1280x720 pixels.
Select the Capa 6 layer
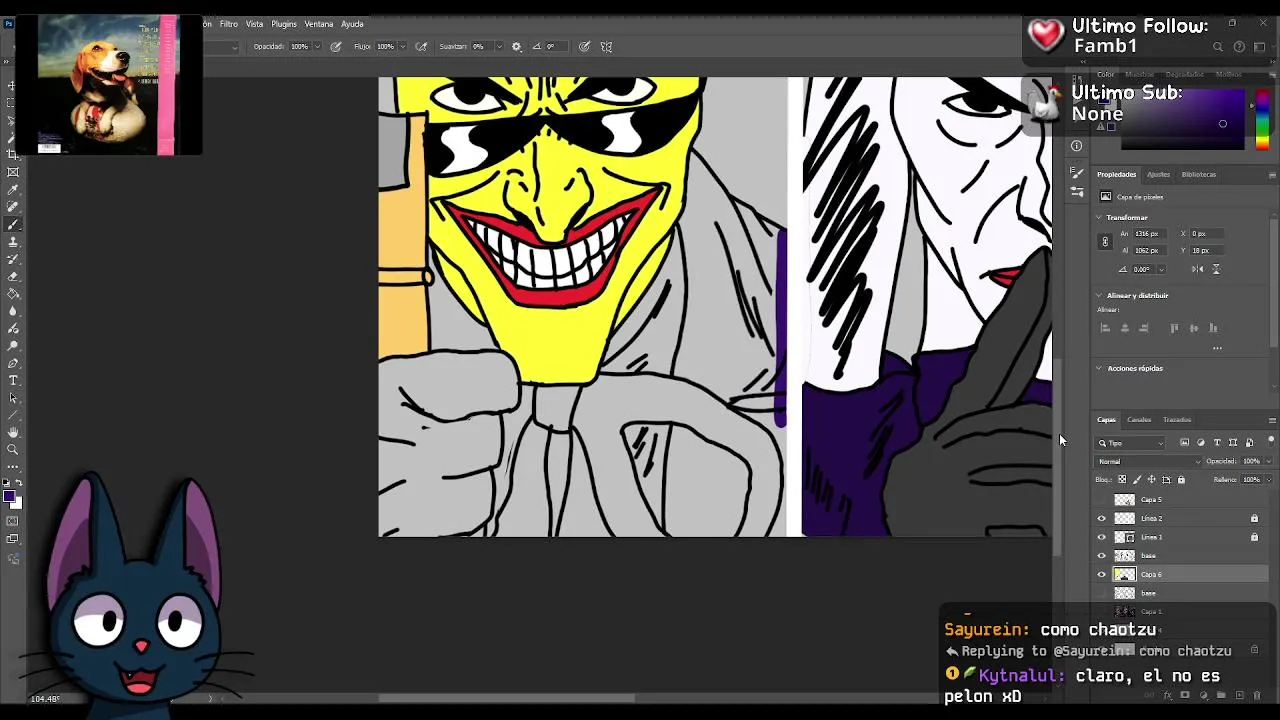click(x=1181, y=574)
